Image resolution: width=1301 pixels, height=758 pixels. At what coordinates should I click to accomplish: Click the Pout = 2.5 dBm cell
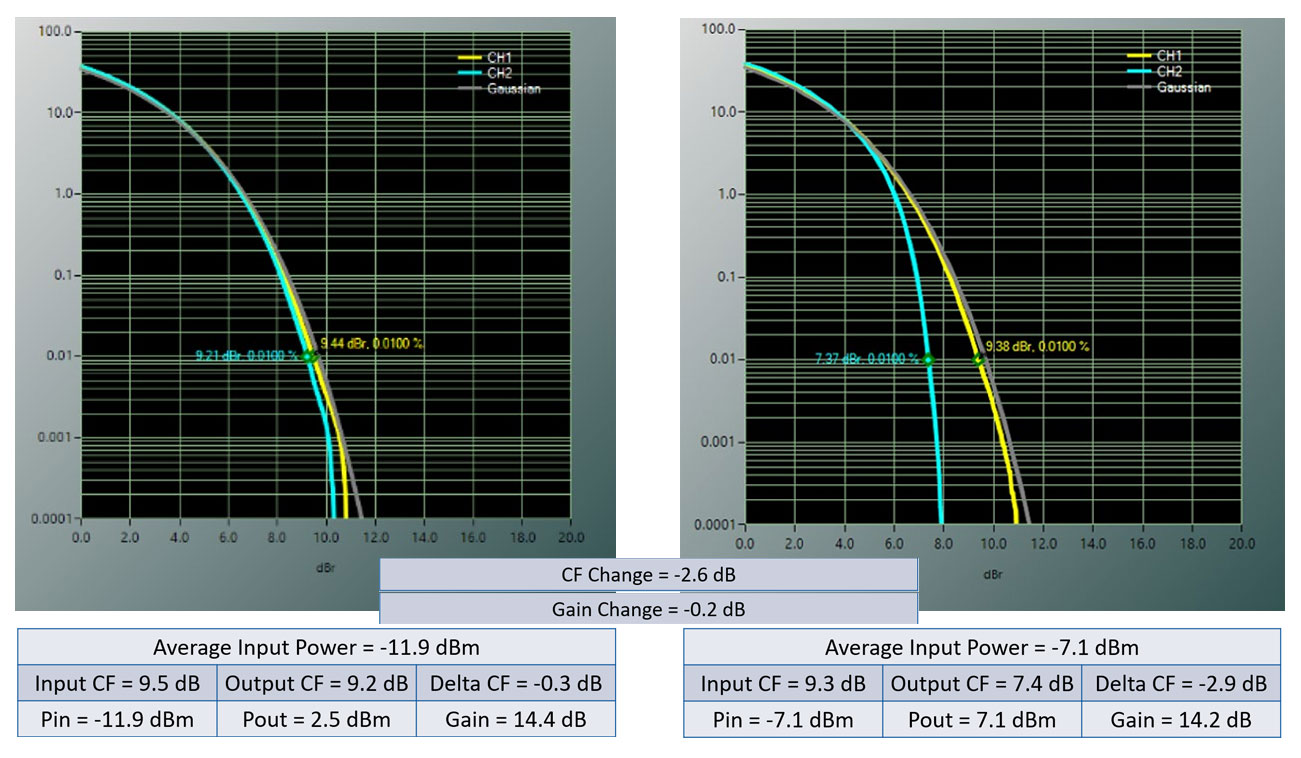point(316,720)
